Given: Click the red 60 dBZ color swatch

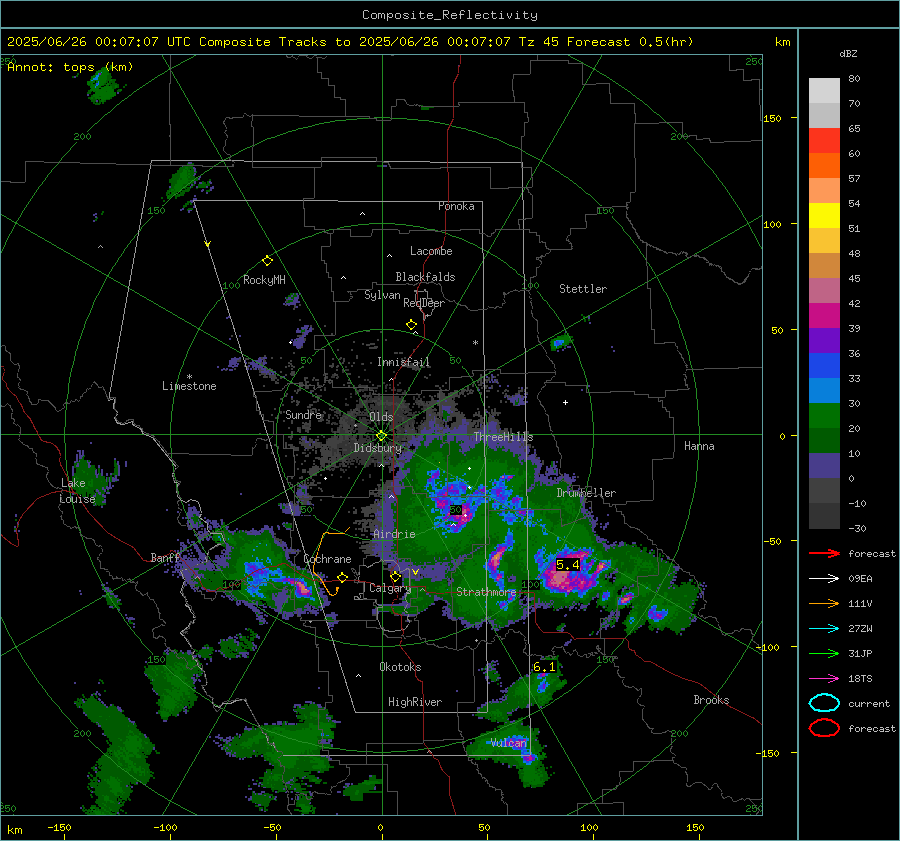Looking at the screenshot, I should click(824, 141).
